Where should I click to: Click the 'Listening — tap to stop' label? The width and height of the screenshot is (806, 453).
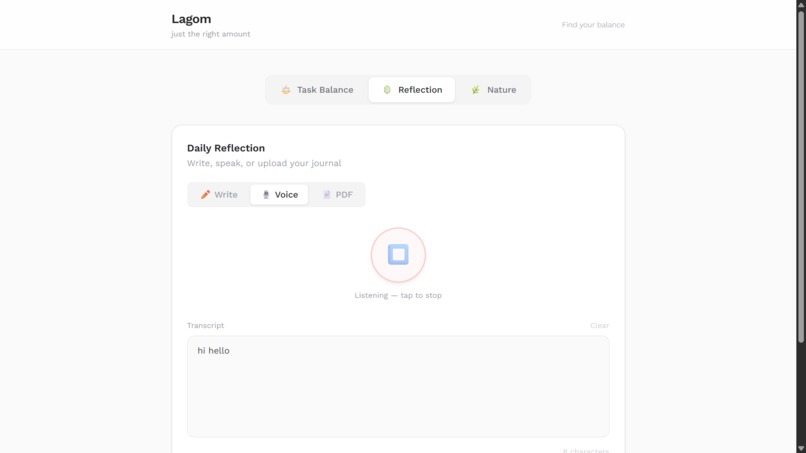click(398, 296)
